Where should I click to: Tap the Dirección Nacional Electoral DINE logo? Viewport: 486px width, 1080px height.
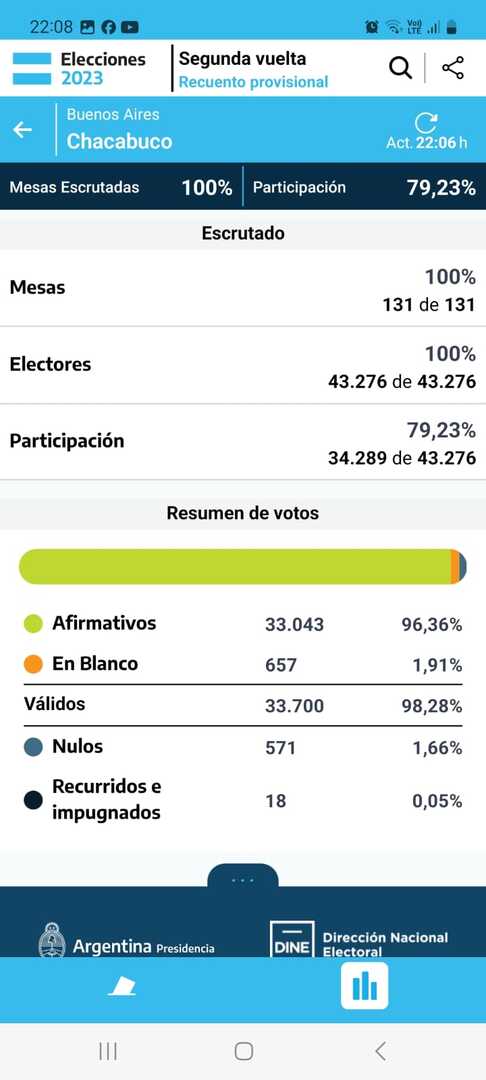click(x=359, y=940)
